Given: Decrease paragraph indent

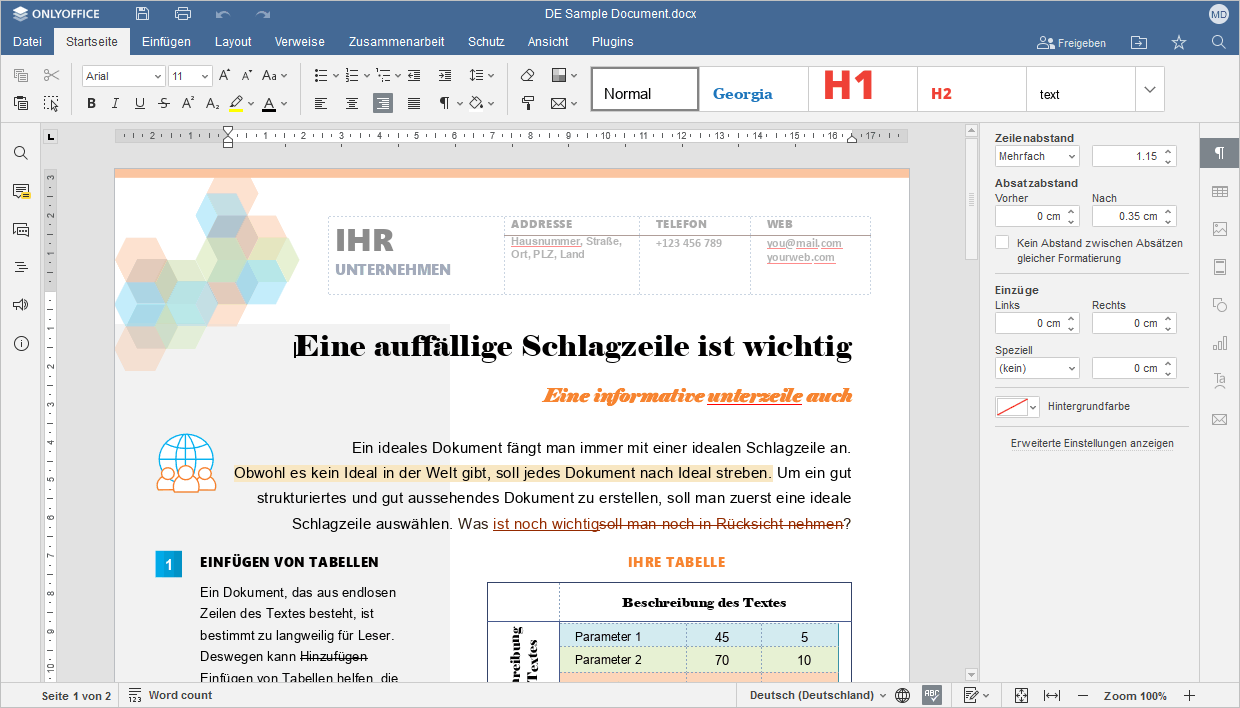Looking at the screenshot, I should click(414, 75).
